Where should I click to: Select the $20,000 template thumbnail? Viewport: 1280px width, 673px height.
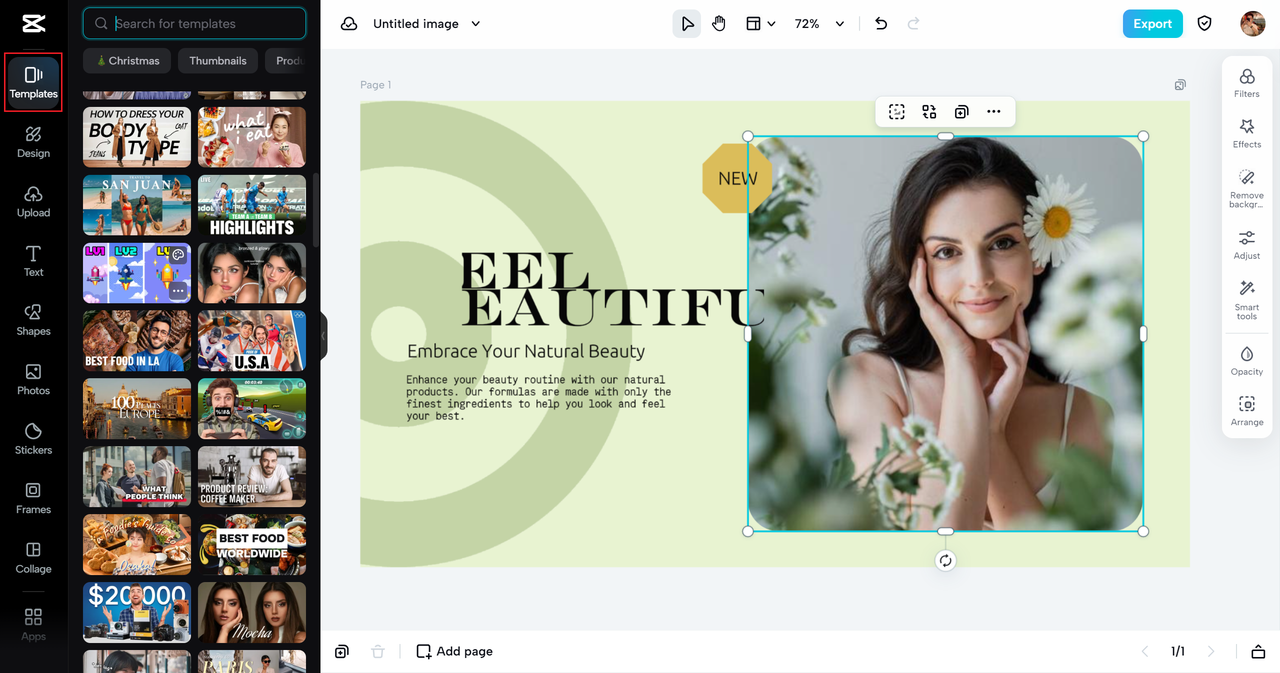(x=137, y=613)
